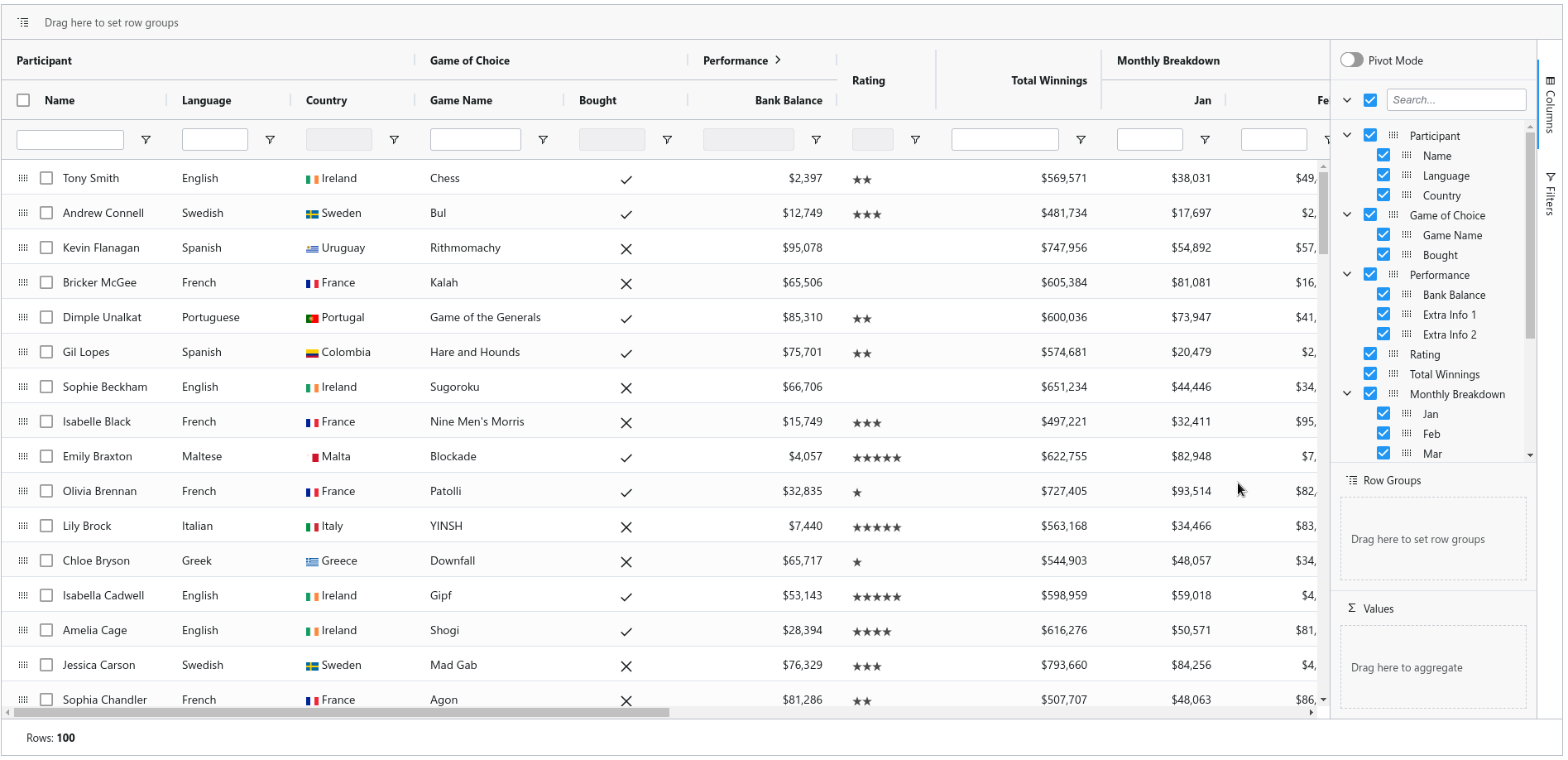Open the Language column filter icon
Screen dimensions: 1568x760
[270, 140]
